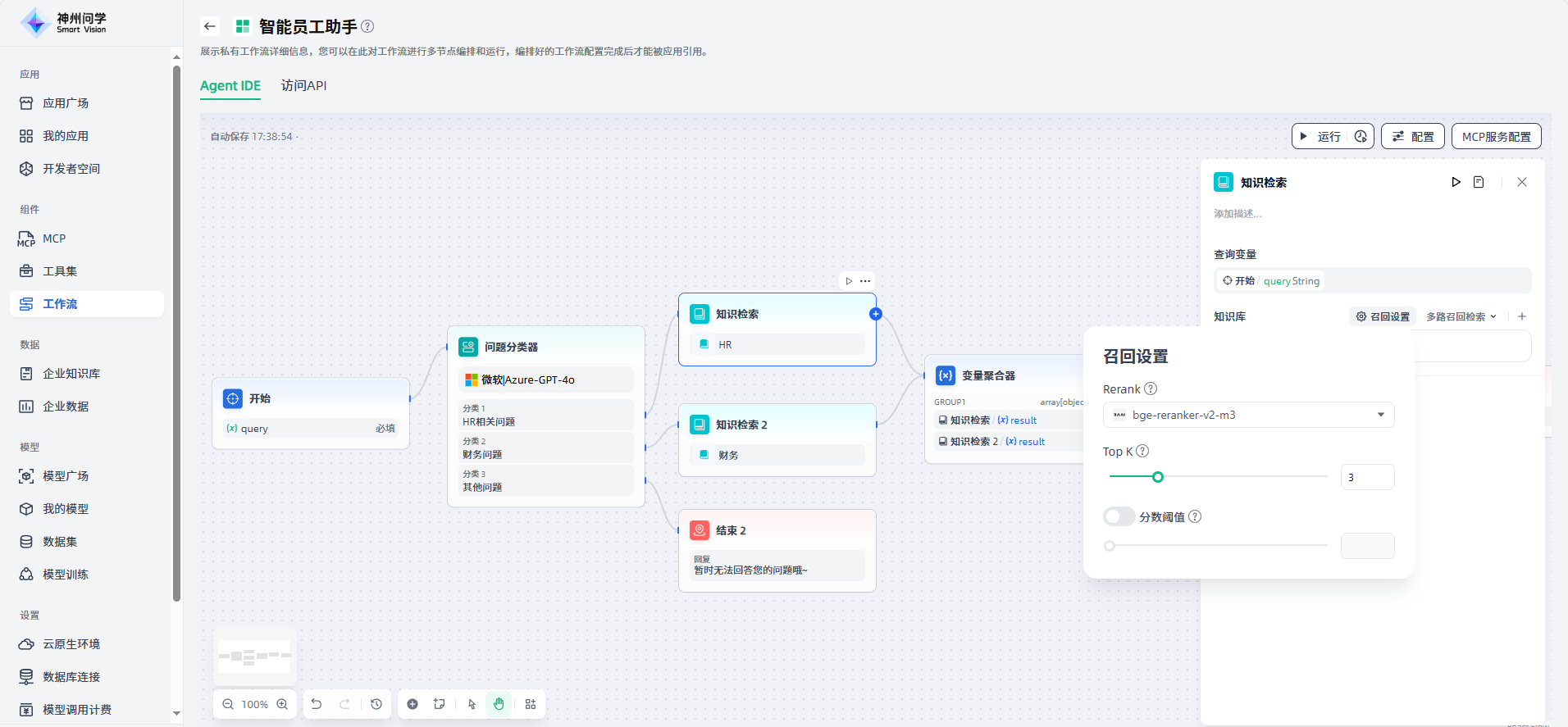The width and height of the screenshot is (1568, 727).
Task: Add a knowledge base with plus icon
Action: point(1522,316)
